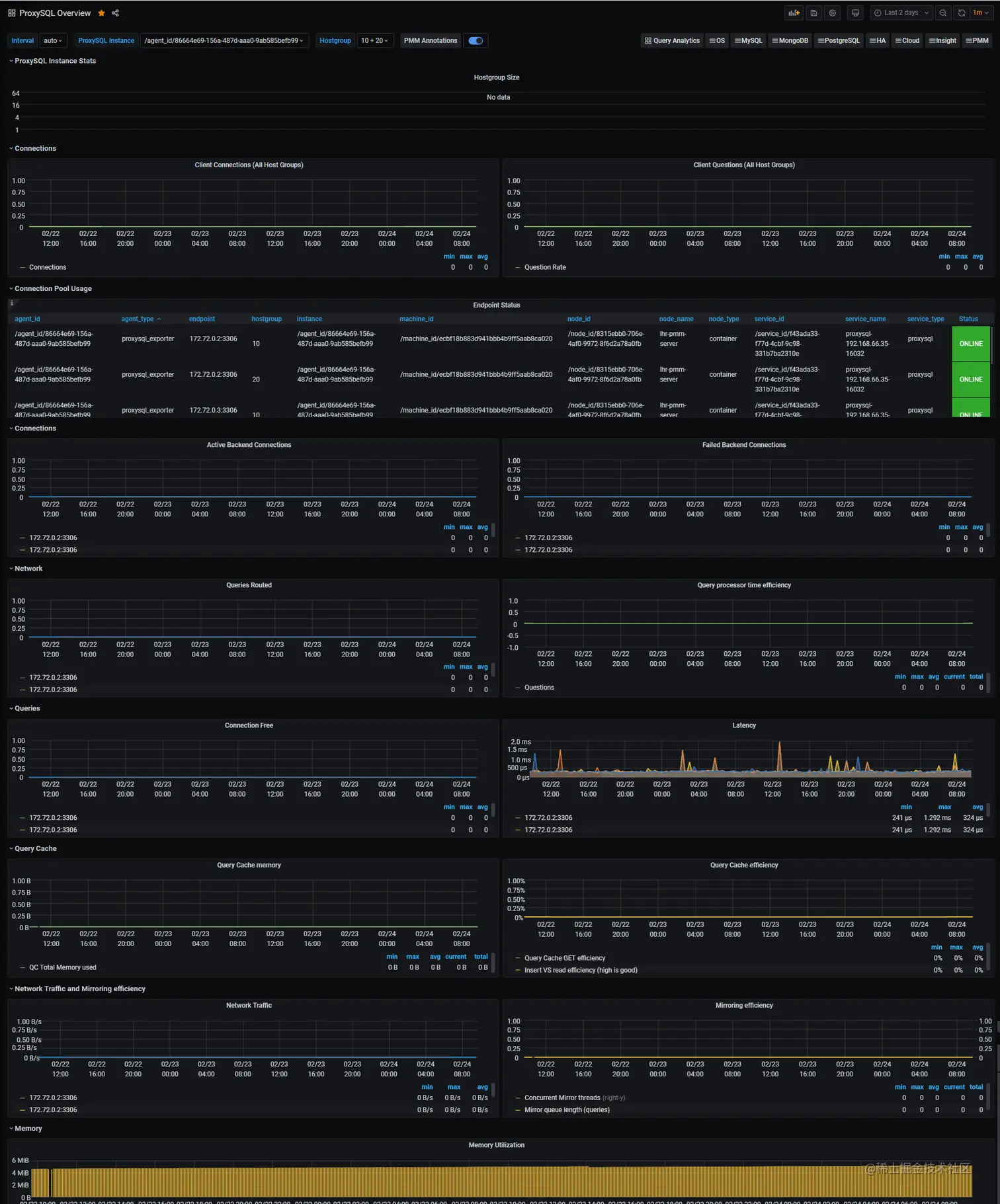Sort Endpoint Status table by Status column

[968, 319]
